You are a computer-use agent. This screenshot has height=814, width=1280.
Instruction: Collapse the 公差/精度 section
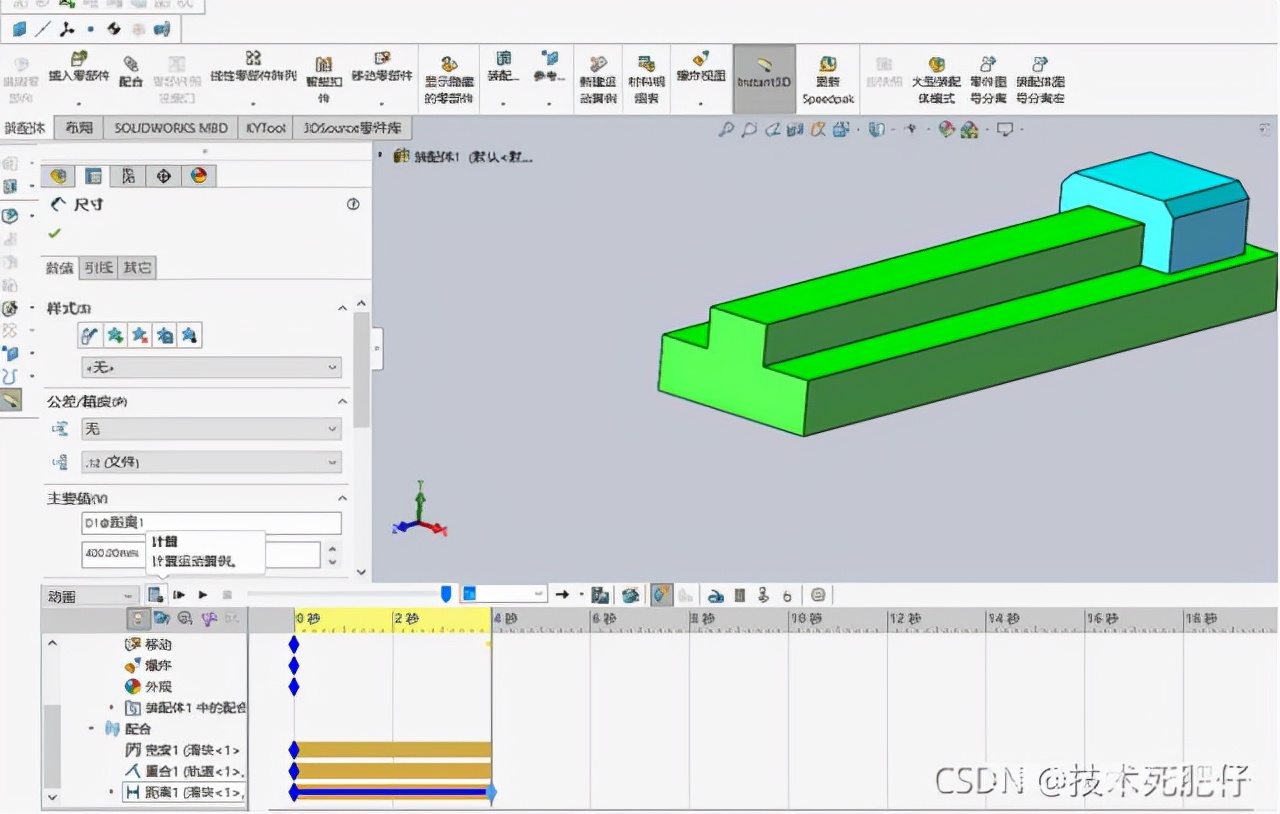[342, 402]
